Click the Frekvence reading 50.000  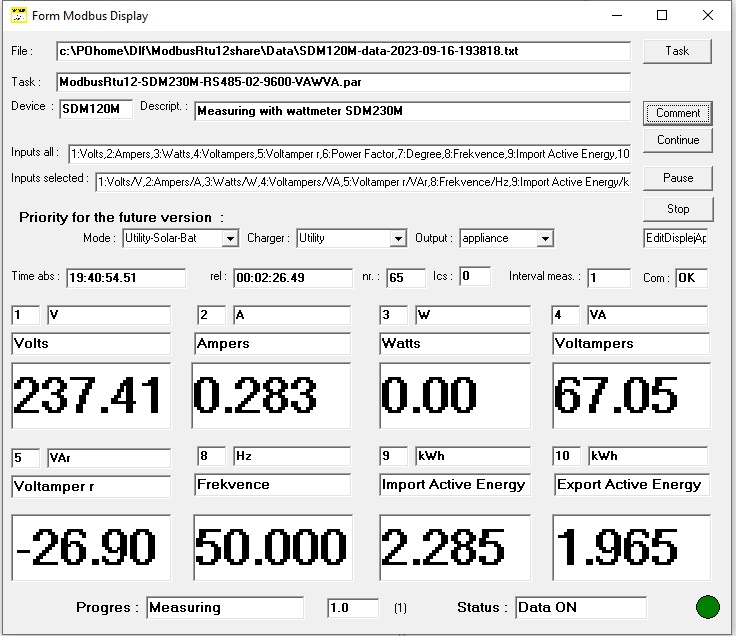pyautogui.click(x=272, y=547)
